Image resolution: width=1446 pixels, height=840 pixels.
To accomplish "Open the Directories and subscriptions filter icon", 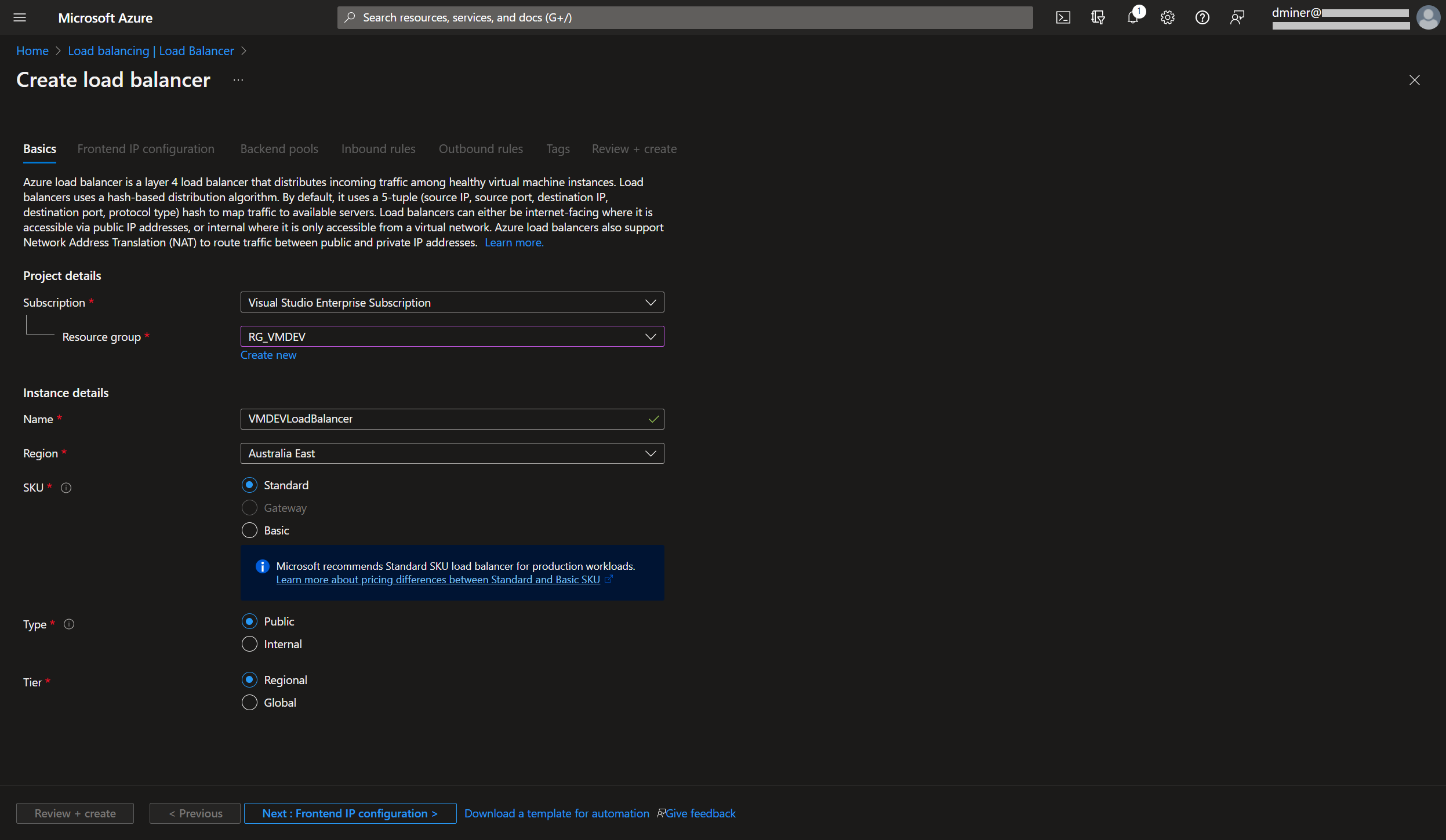I will pos(1098,17).
